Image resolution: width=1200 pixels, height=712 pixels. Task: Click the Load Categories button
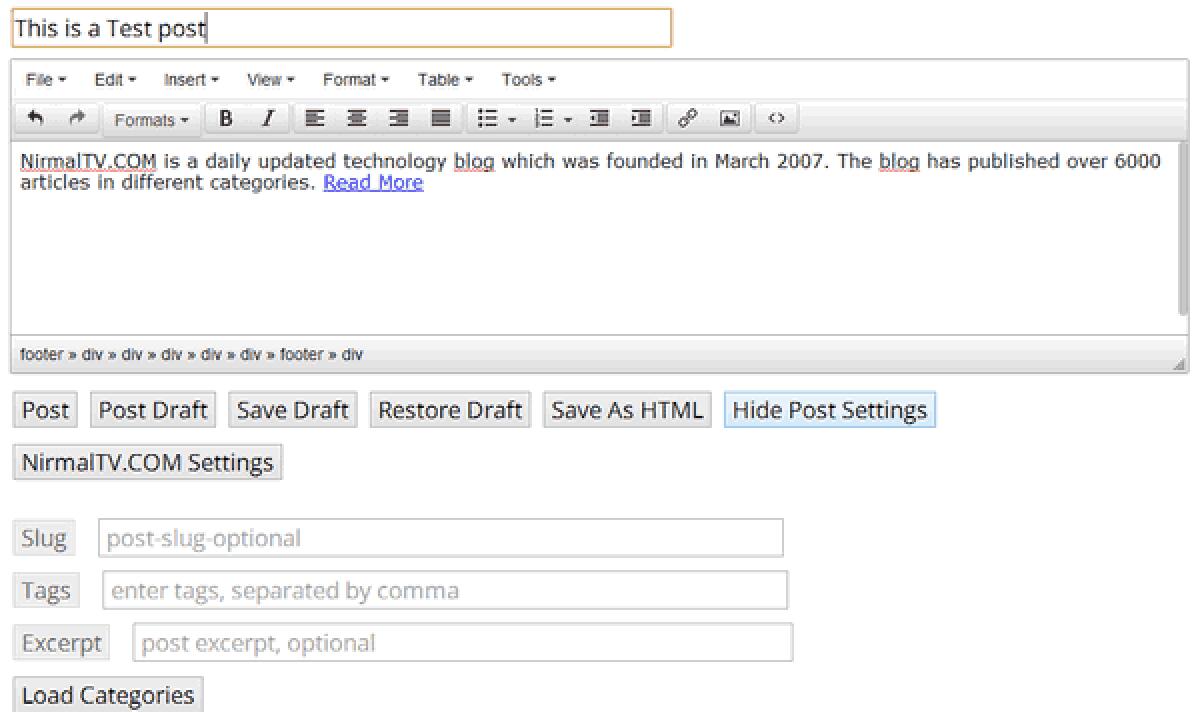tap(107, 694)
